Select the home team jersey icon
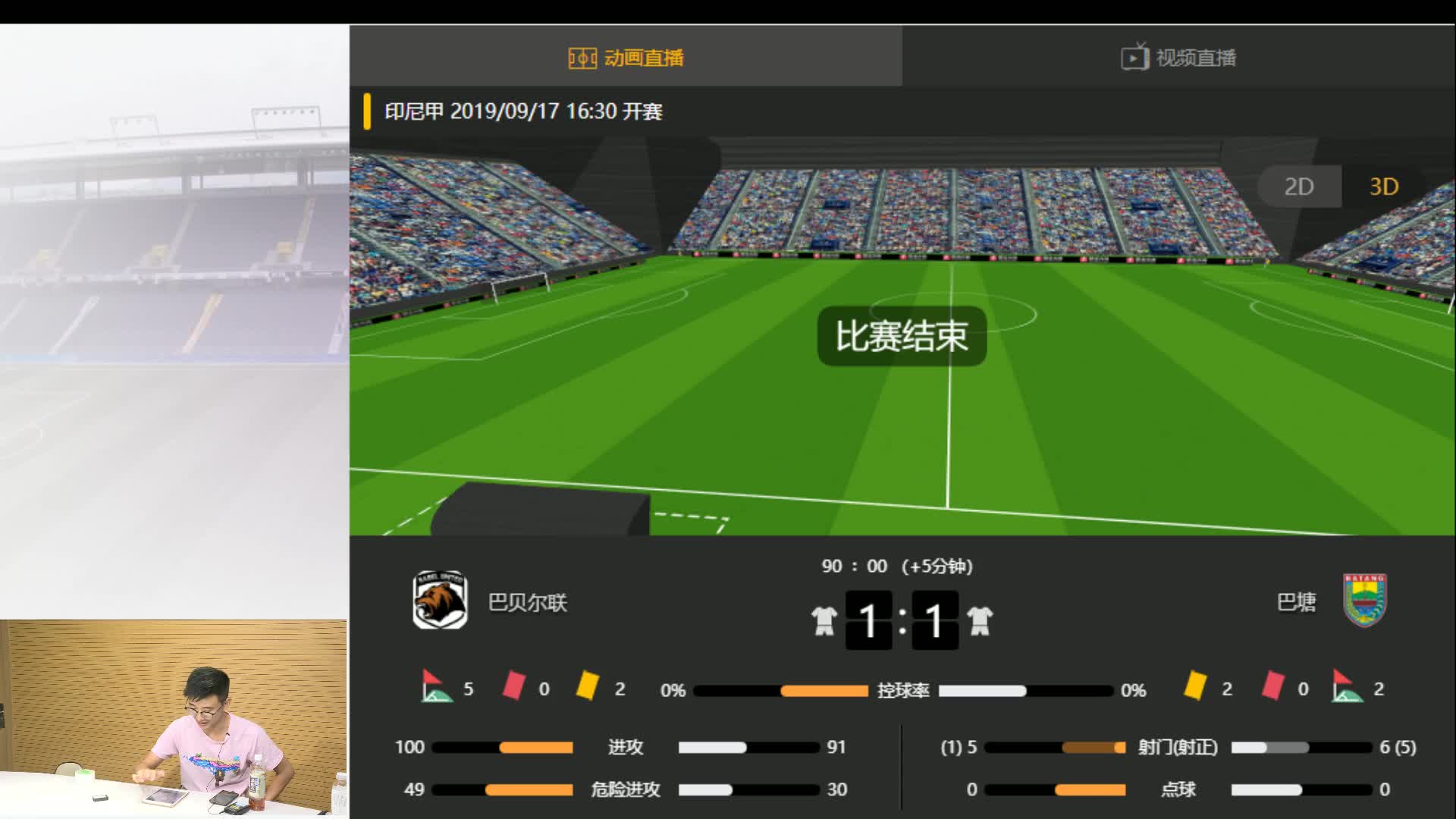This screenshot has height=819, width=1456. coord(824,620)
